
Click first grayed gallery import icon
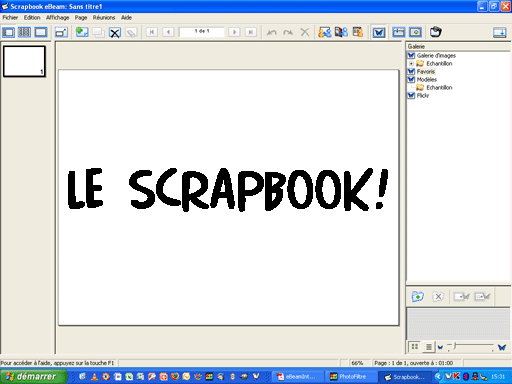(462, 296)
